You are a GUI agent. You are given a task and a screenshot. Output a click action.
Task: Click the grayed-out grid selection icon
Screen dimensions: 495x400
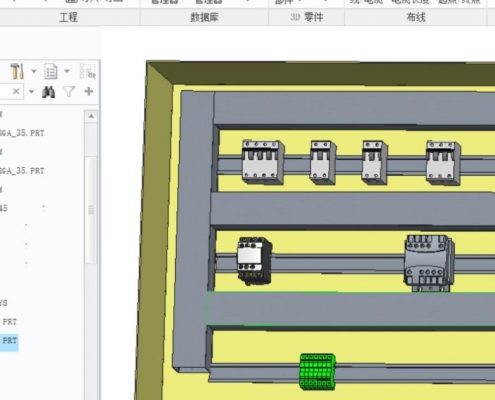(x=88, y=71)
